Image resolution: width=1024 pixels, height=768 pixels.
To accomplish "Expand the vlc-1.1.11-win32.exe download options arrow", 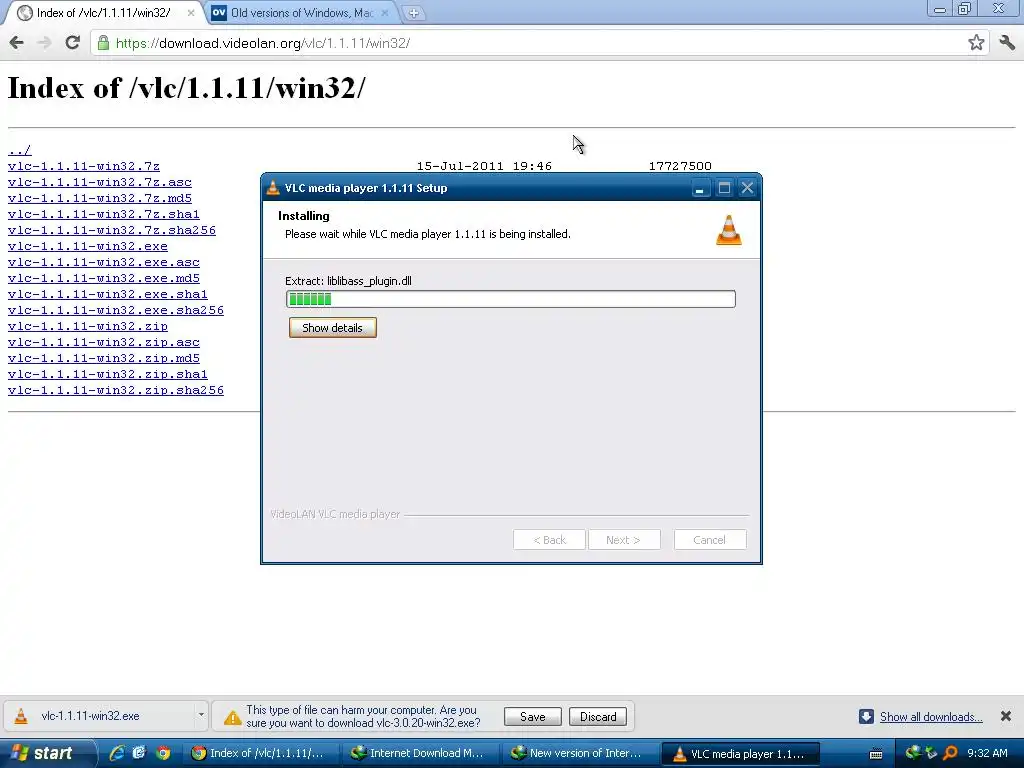I will pyautogui.click(x=200, y=716).
